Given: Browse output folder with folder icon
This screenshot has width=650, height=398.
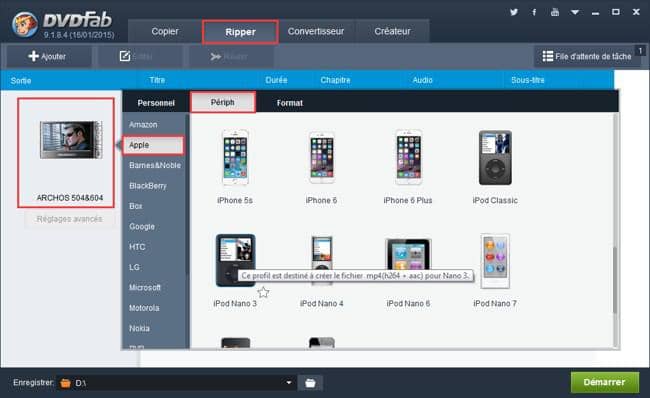Looking at the screenshot, I should pyautogui.click(x=310, y=383).
